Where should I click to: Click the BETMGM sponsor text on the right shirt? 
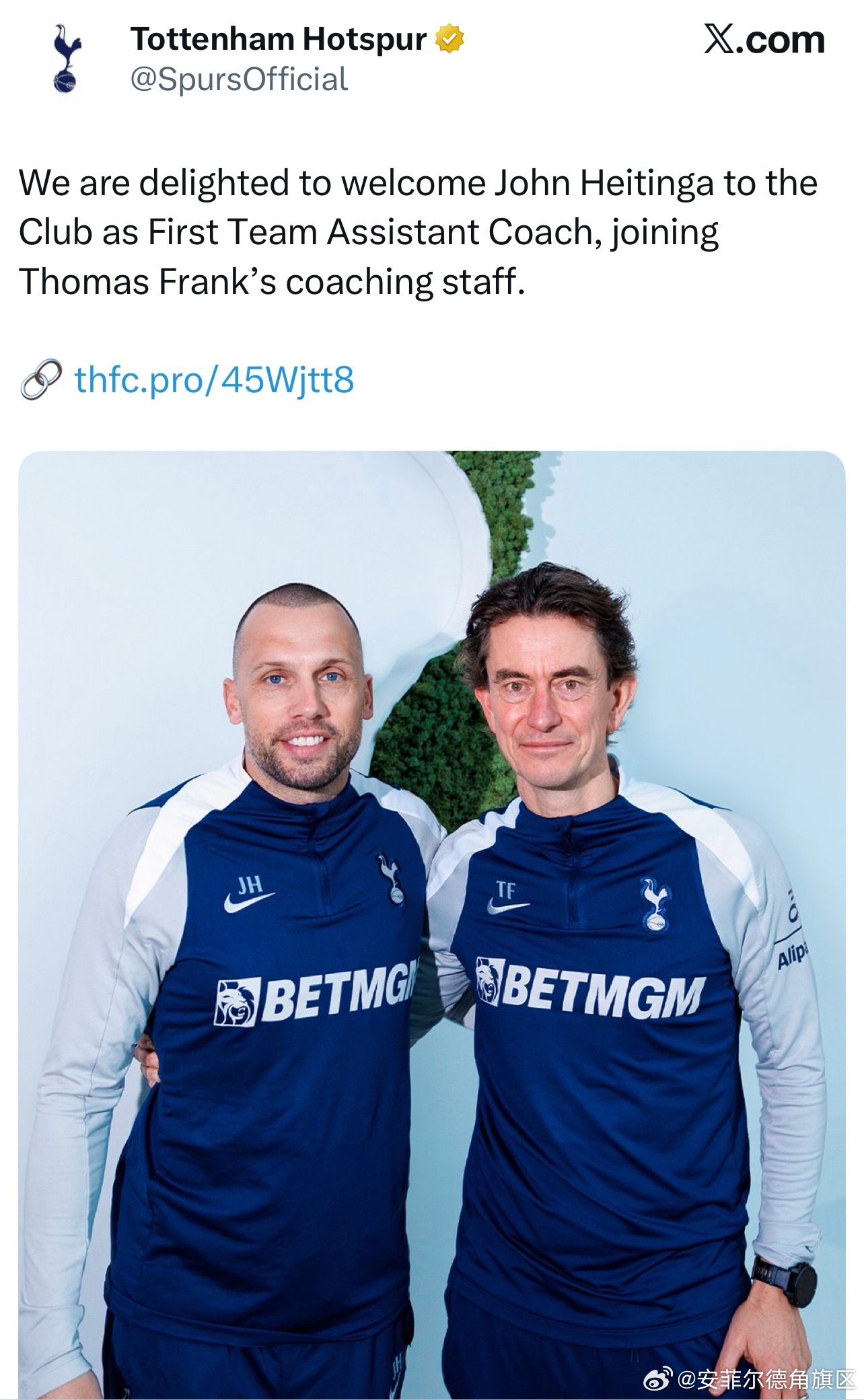click(601, 987)
